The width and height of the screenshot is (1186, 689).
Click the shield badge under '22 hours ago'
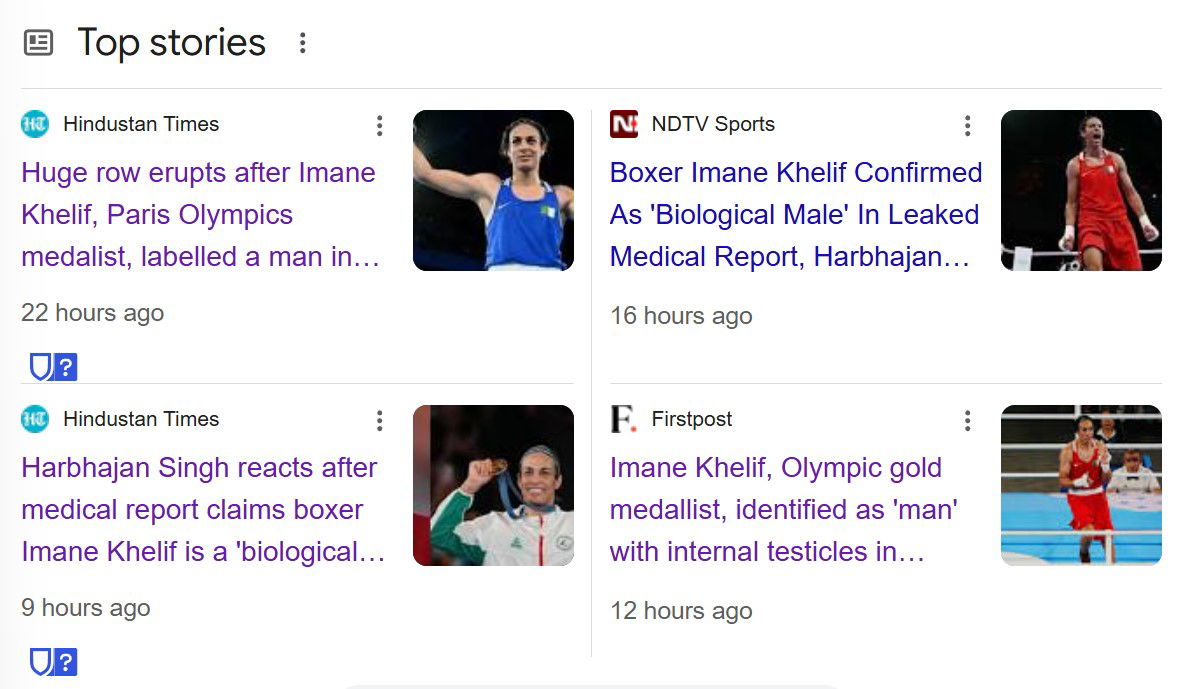[x=40, y=367]
